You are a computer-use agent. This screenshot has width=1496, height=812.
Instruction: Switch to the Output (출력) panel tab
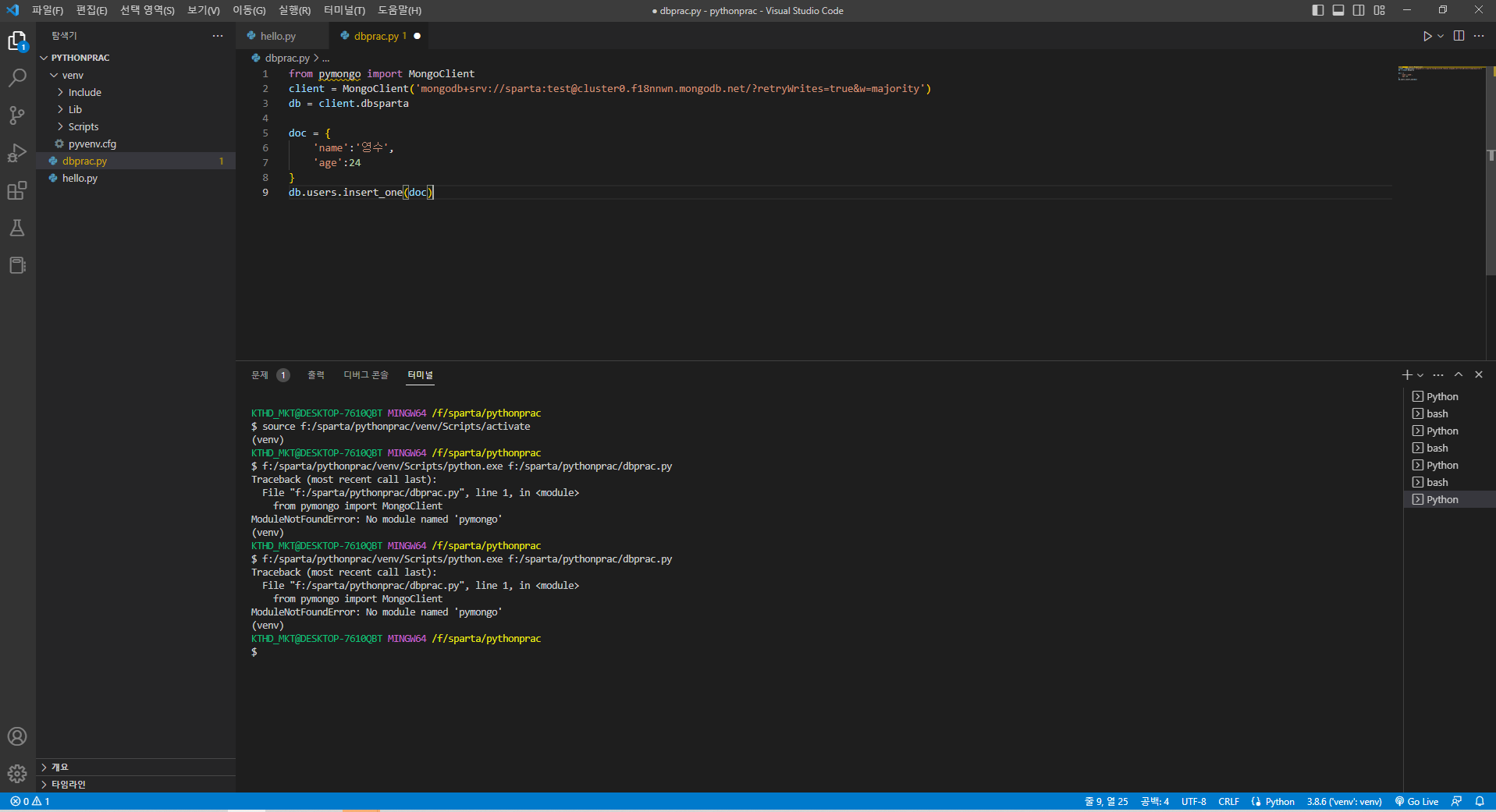coord(316,375)
